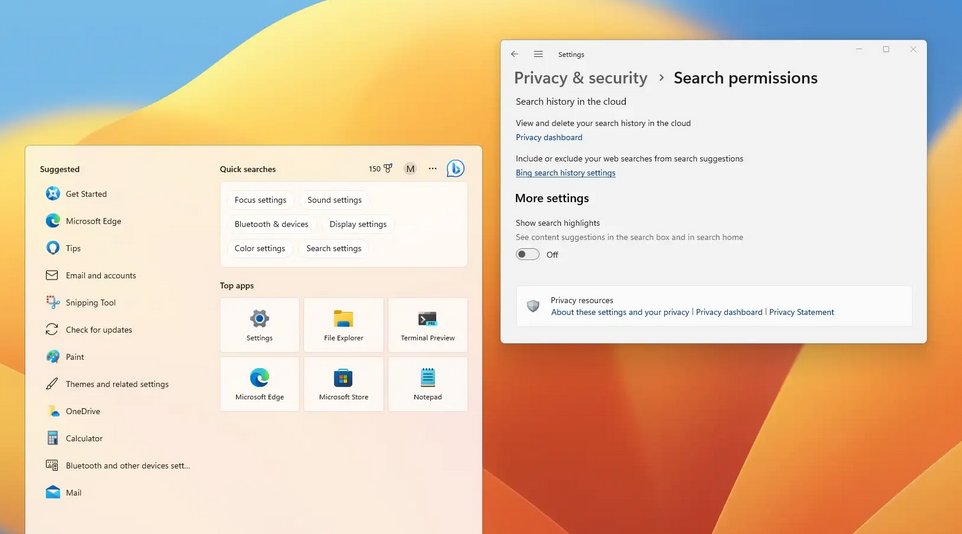Viewport: 962px width, 534px height.
Task: Open Email and accounts settings
Action: click(x=91, y=276)
